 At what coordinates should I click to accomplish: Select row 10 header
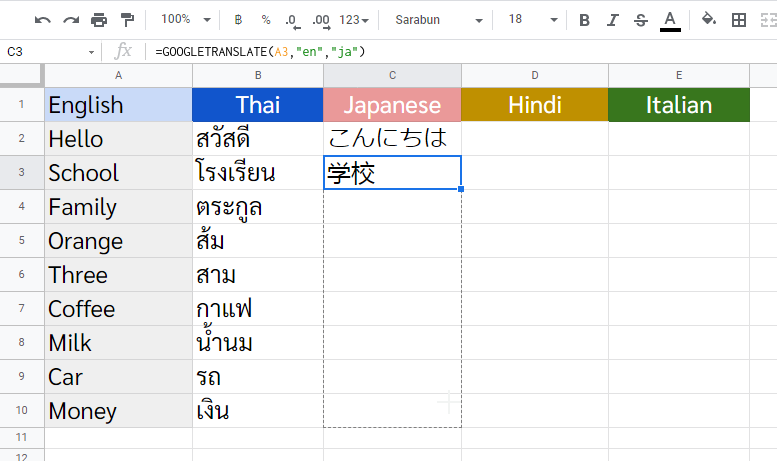pyautogui.click(x=22, y=410)
